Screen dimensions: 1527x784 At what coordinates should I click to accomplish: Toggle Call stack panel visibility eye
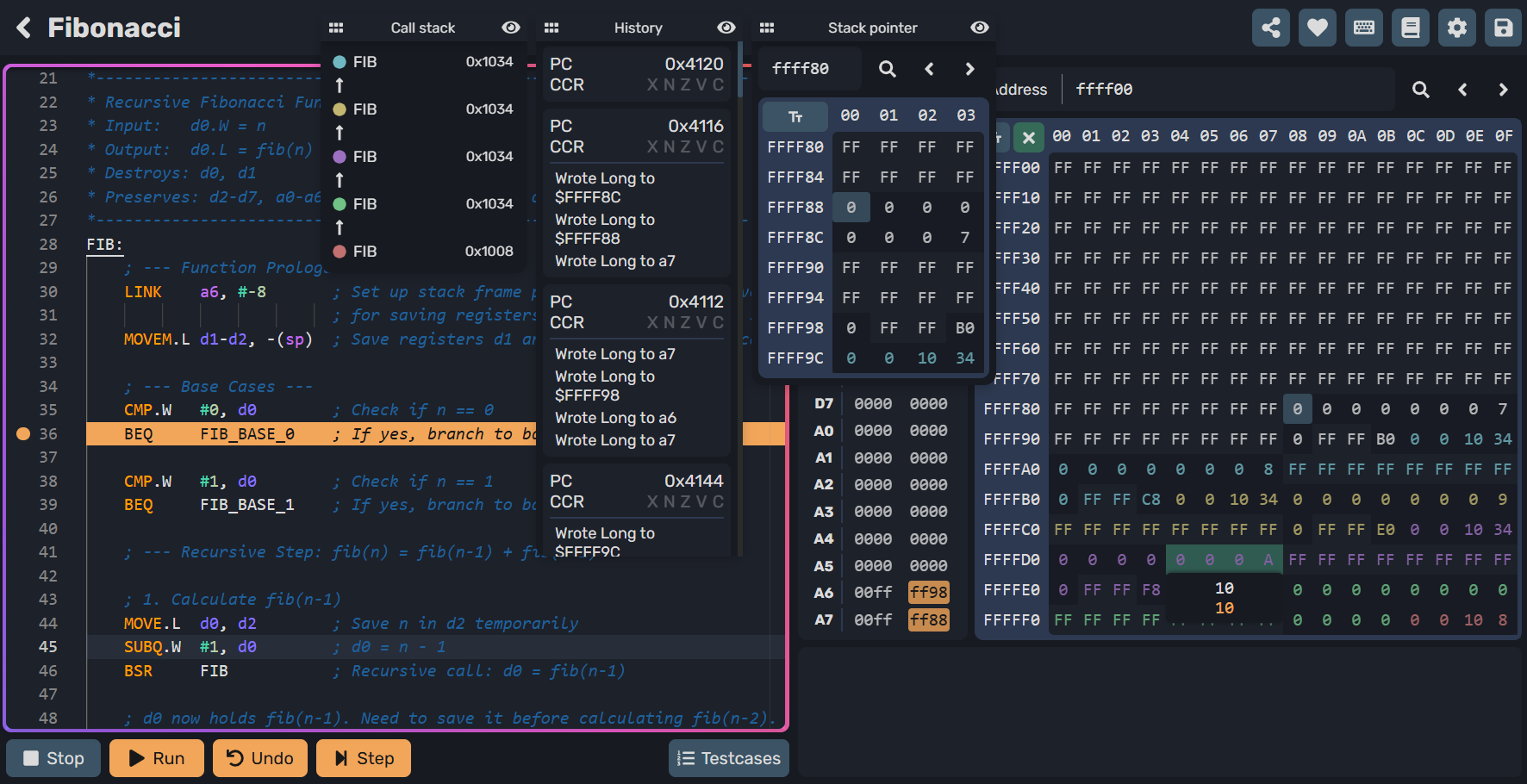click(x=511, y=28)
